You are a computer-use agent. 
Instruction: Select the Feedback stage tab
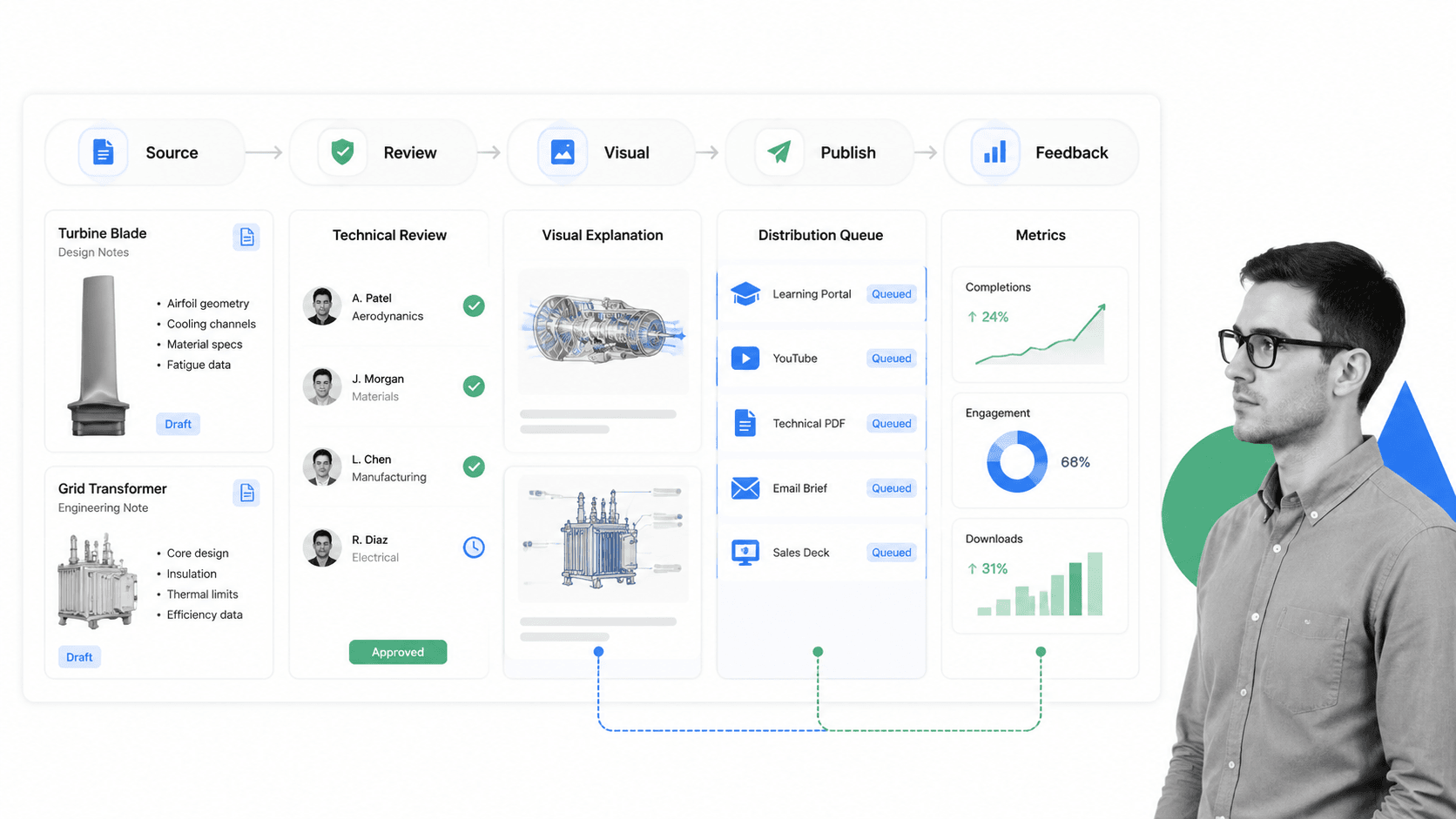[x=1041, y=152]
